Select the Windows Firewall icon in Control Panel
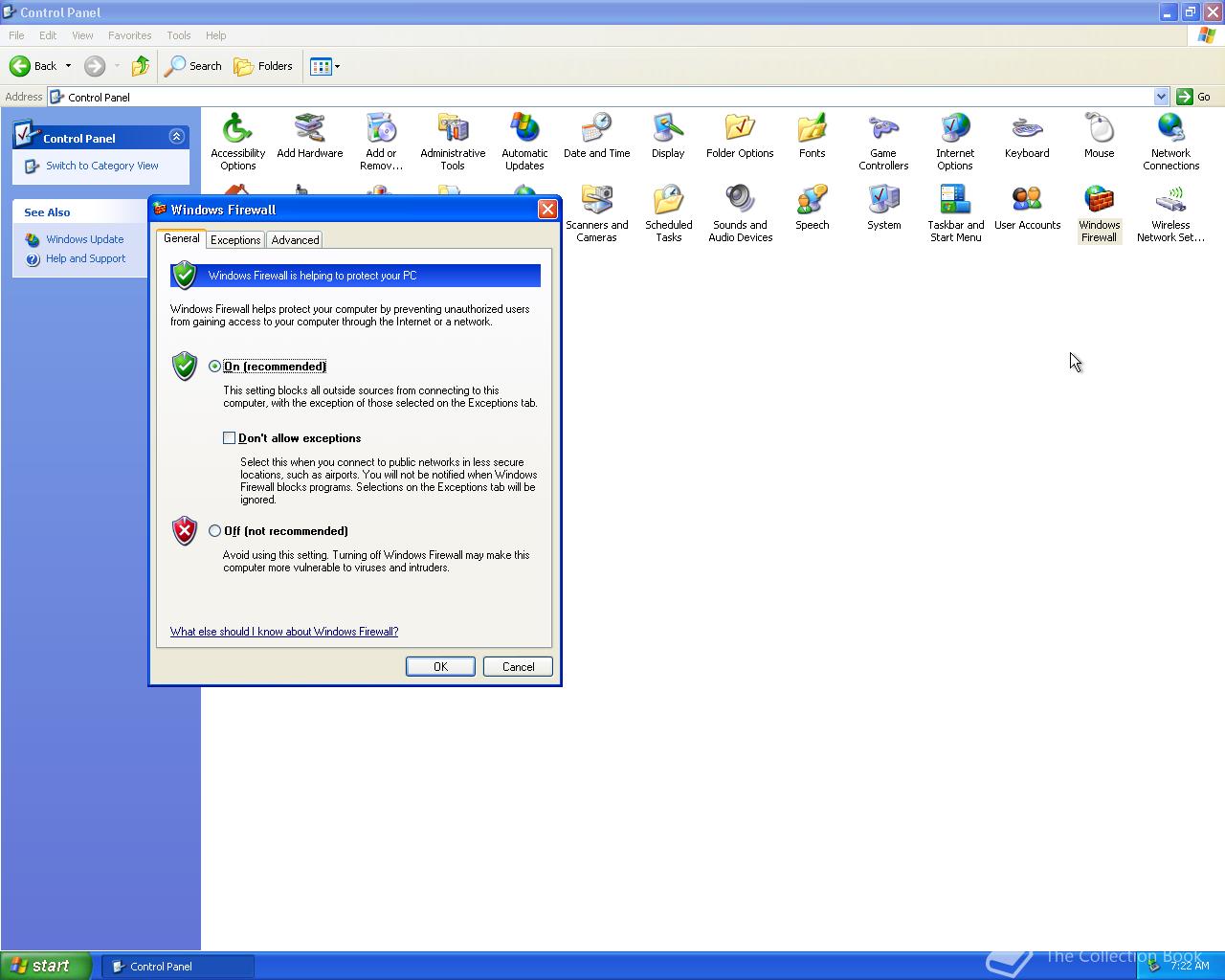This screenshot has height=980, width=1225. point(1099,212)
